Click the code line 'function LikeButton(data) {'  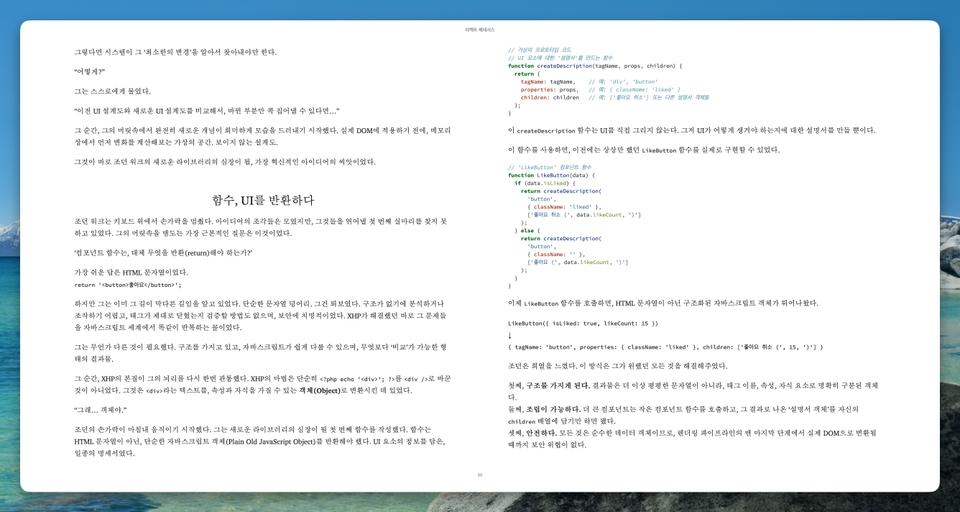click(552, 175)
